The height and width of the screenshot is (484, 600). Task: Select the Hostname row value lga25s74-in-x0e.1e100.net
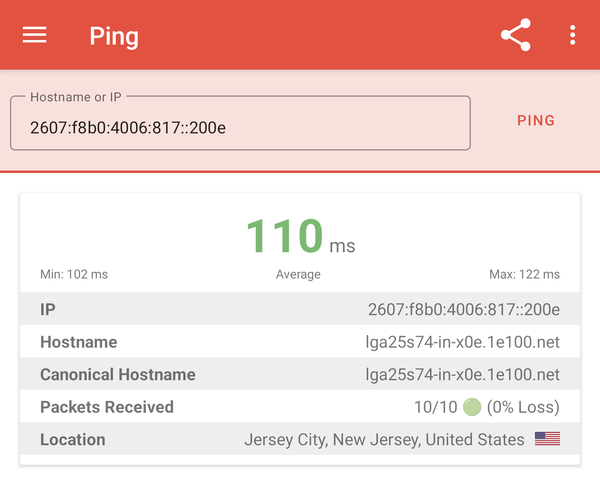click(462, 342)
